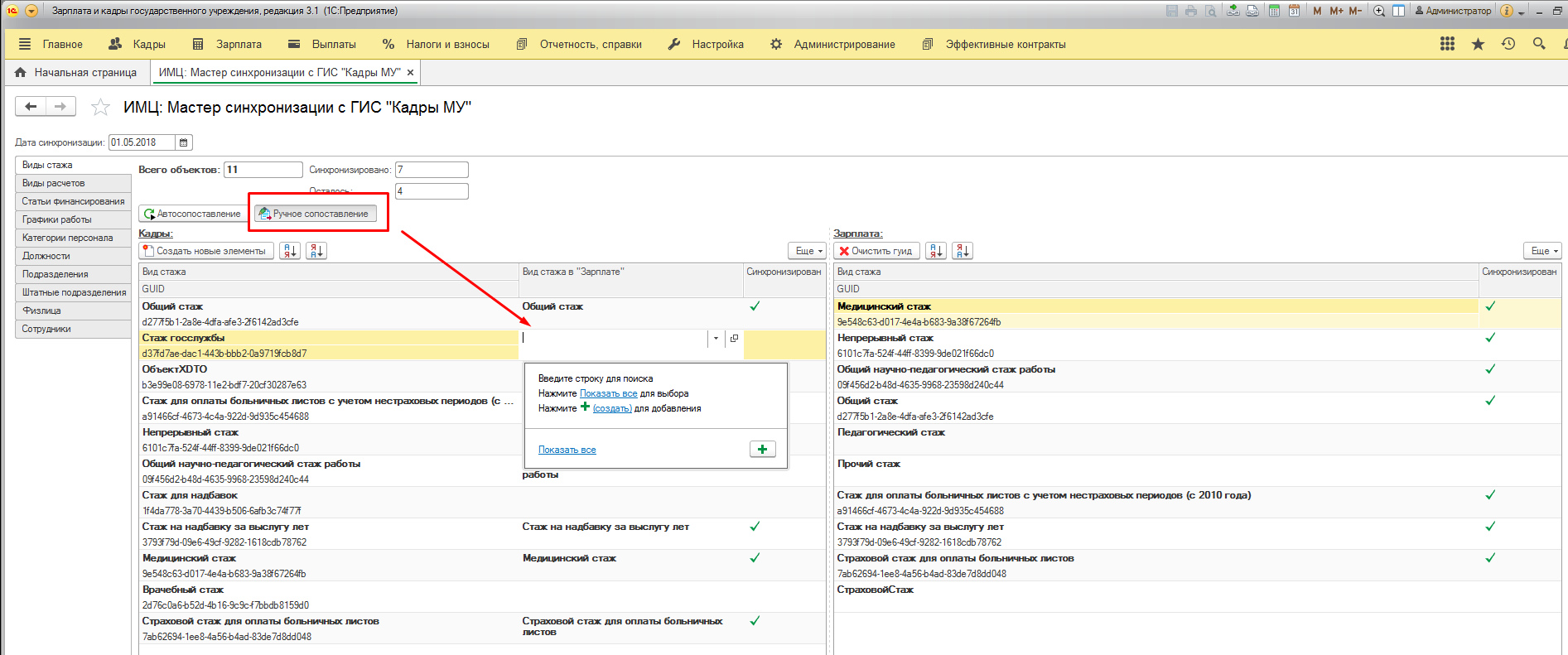Sort Зарплата list descending Я-А
1568x655 pixels.
point(963,251)
